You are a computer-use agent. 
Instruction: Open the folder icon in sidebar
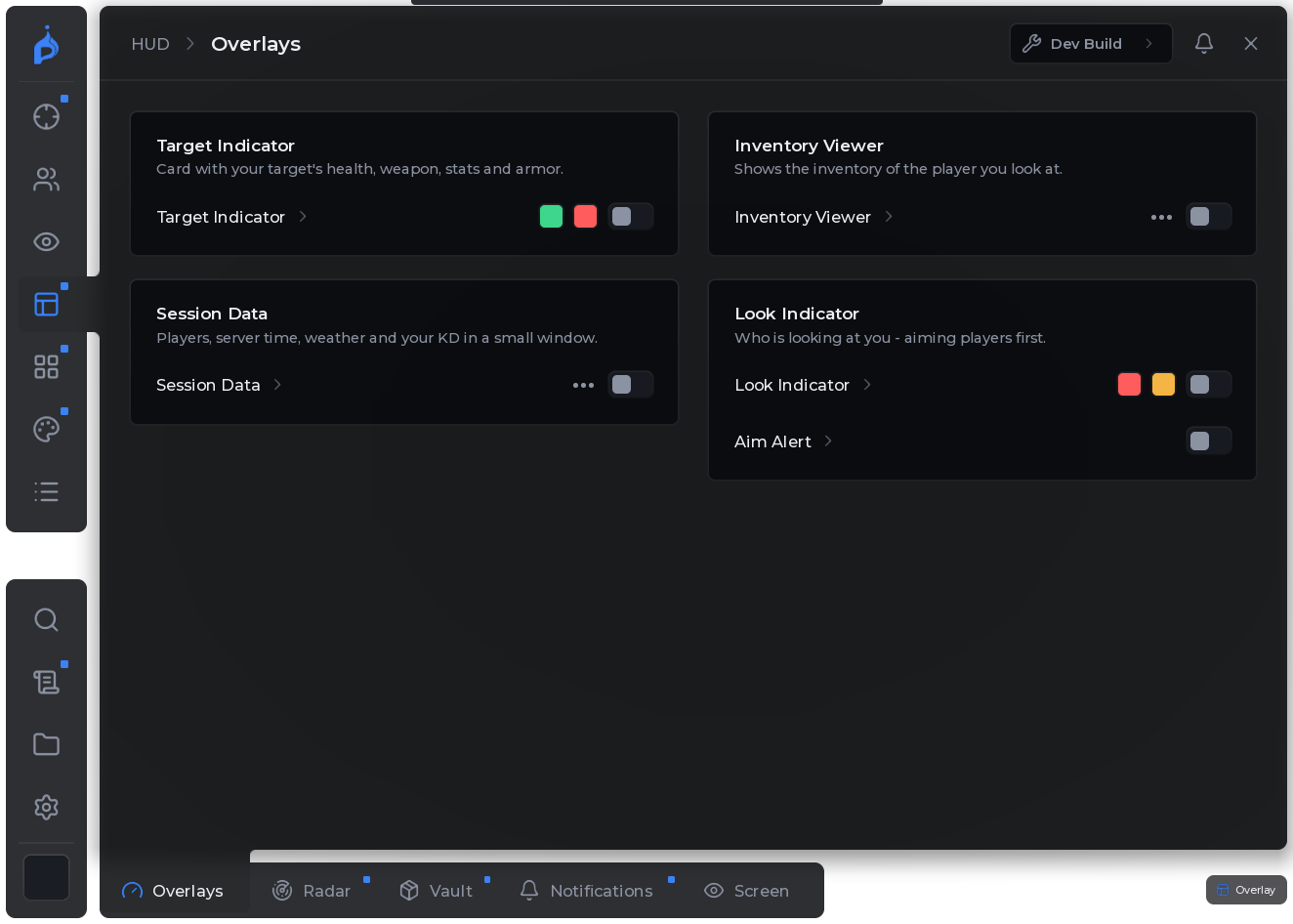(x=46, y=744)
